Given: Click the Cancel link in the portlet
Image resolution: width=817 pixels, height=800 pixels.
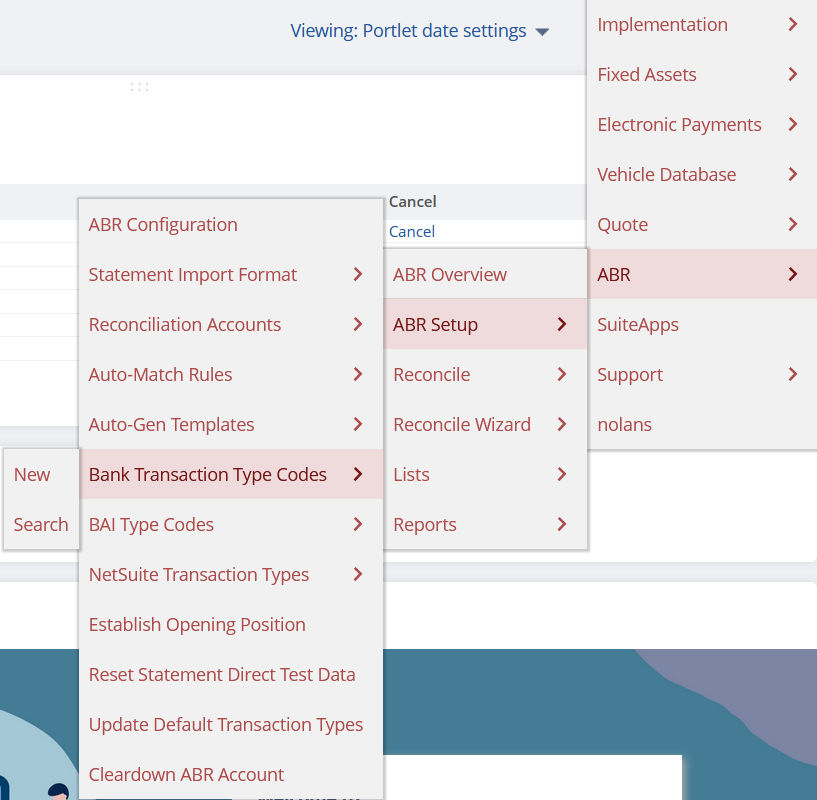Looking at the screenshot, I should click(x=411, y=231).
